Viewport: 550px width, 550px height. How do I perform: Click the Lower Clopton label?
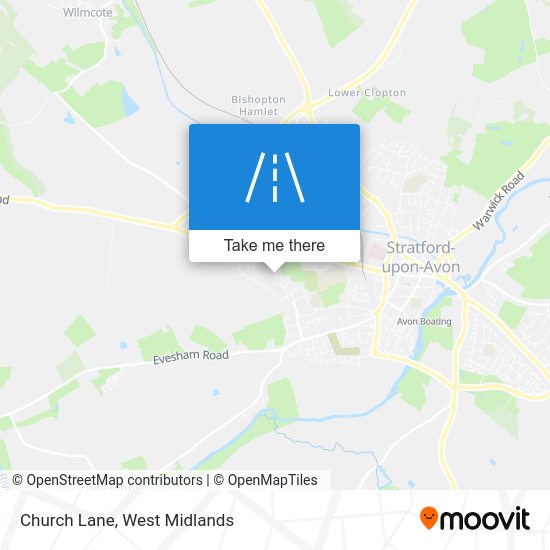point(367,93)
